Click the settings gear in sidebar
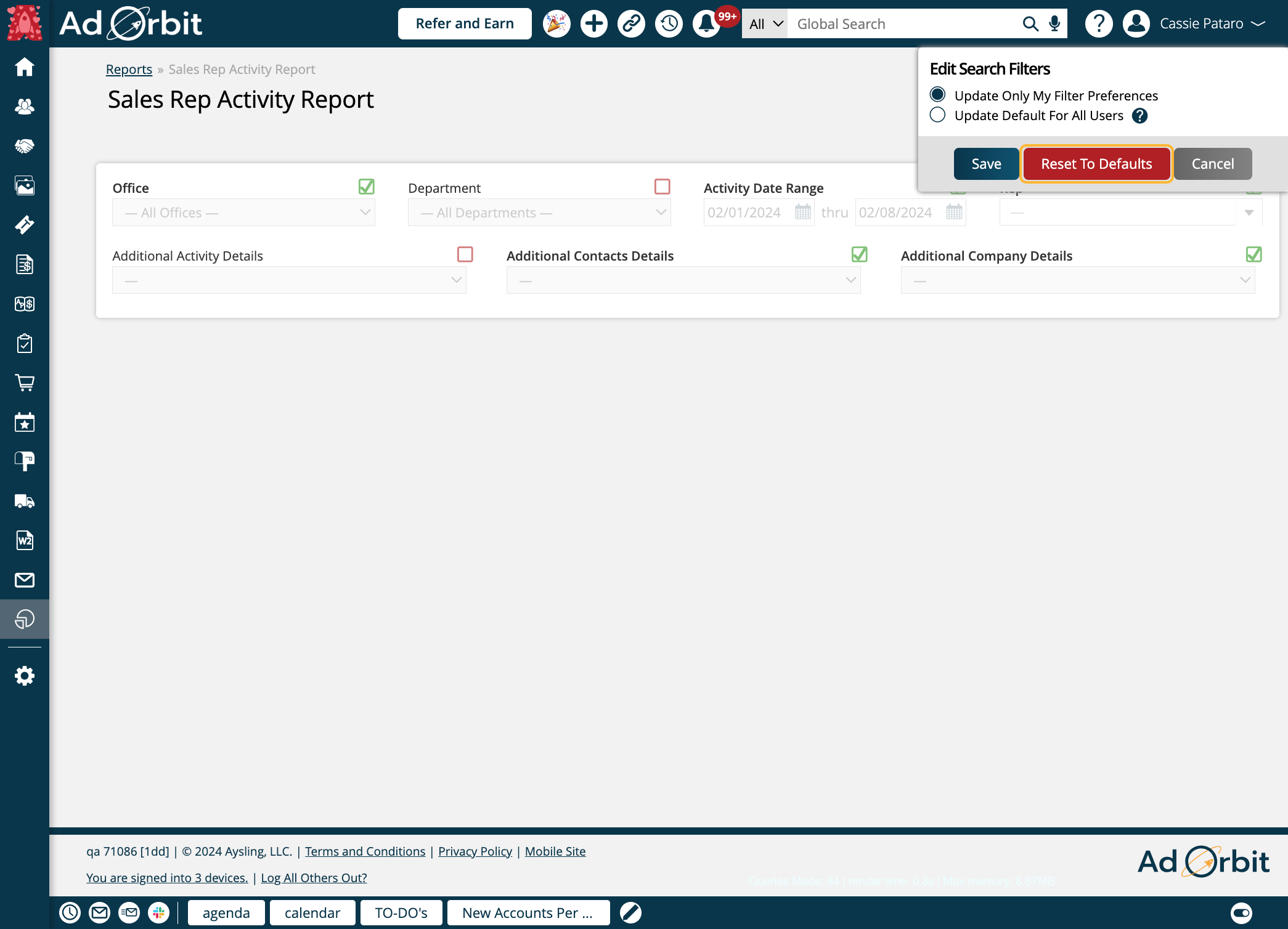 pos(25,676)
